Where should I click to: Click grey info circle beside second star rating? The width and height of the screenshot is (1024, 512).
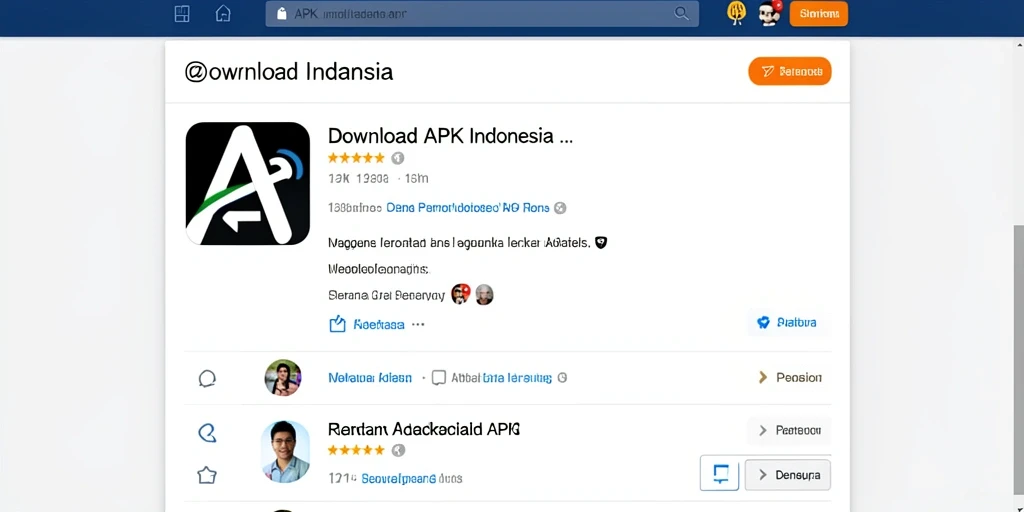click(398, 451)
